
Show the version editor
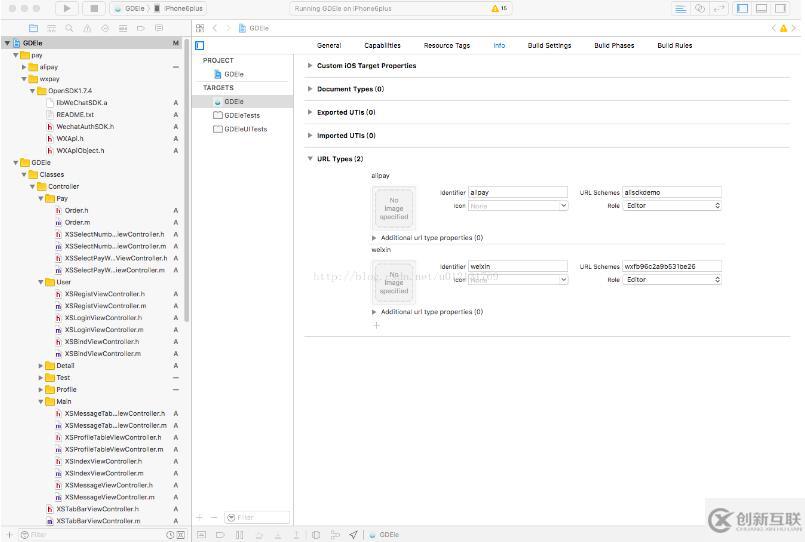point(719,9)
